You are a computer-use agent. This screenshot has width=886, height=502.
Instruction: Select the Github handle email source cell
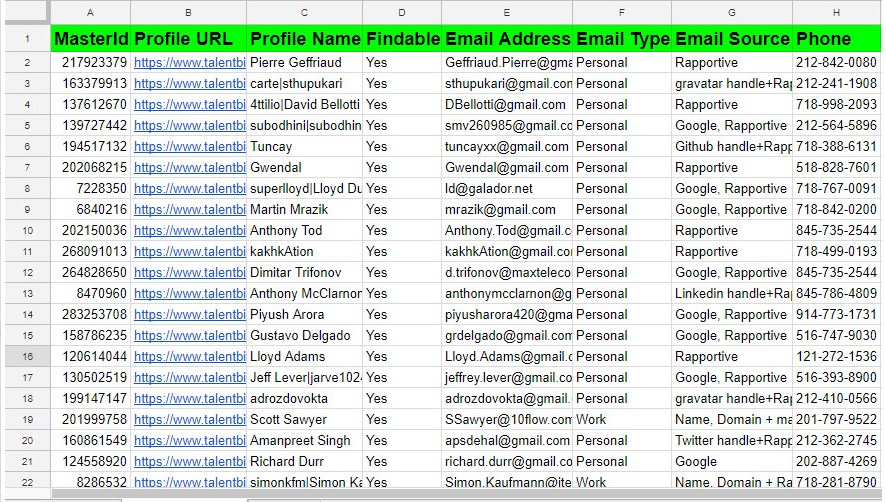pos(733,147)
